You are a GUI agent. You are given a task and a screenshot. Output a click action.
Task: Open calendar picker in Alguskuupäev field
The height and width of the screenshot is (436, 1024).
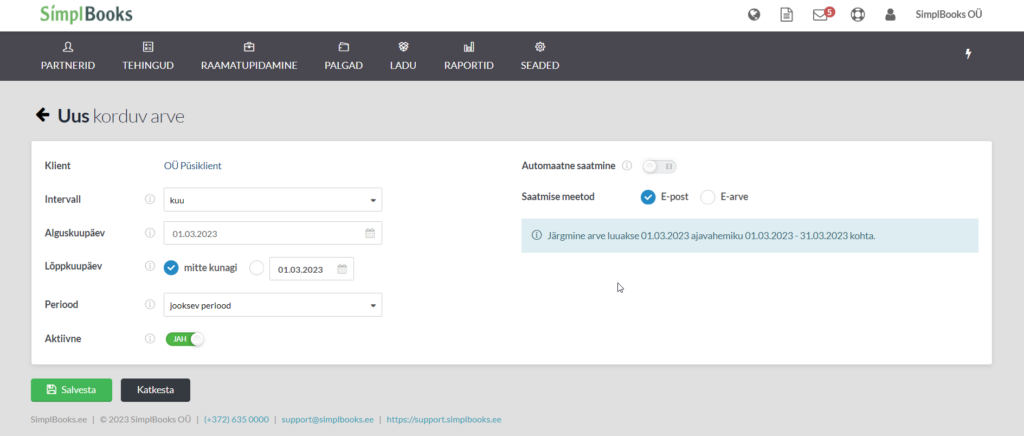point(369,234)
